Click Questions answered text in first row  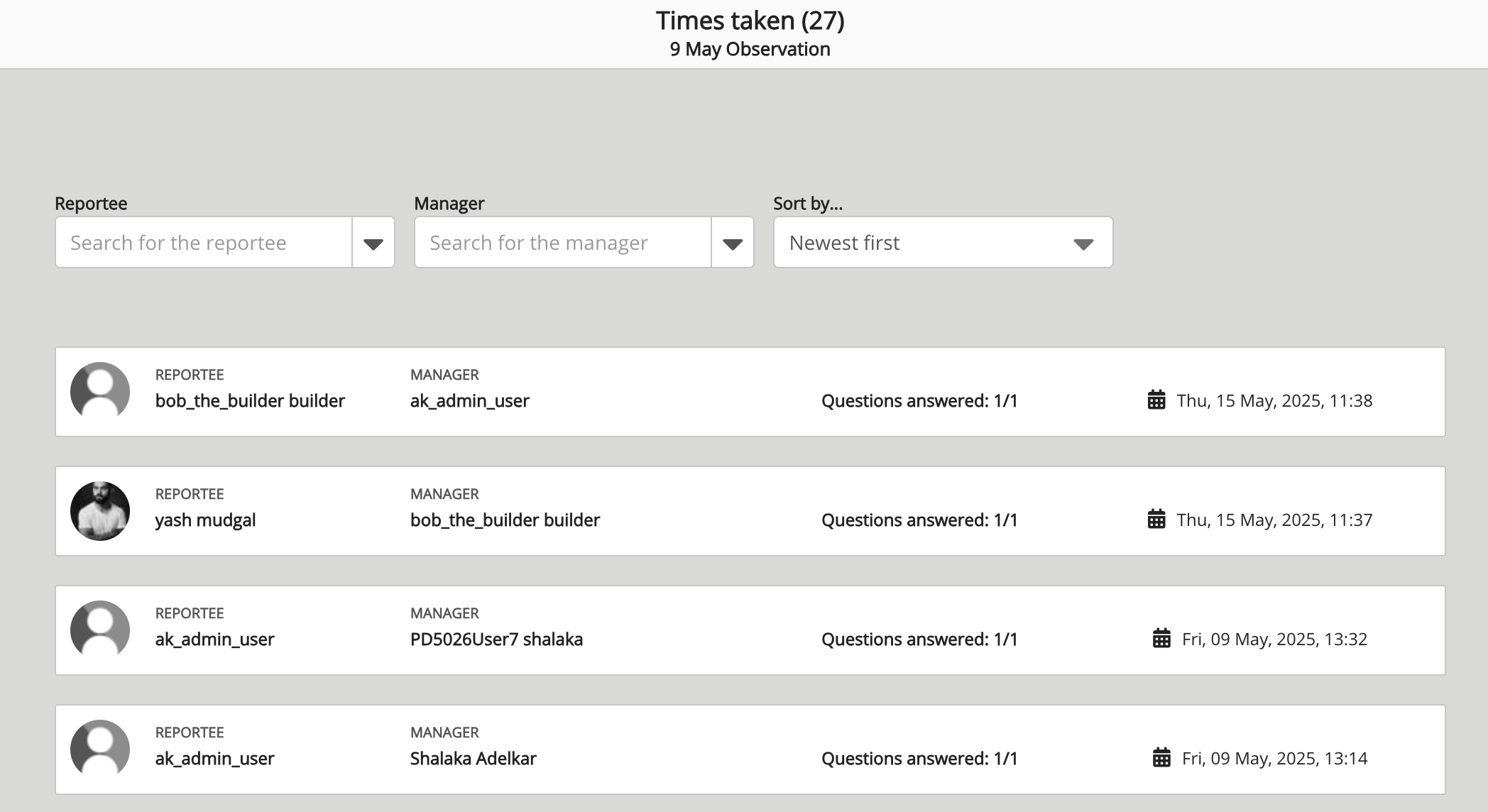[919, 401]
